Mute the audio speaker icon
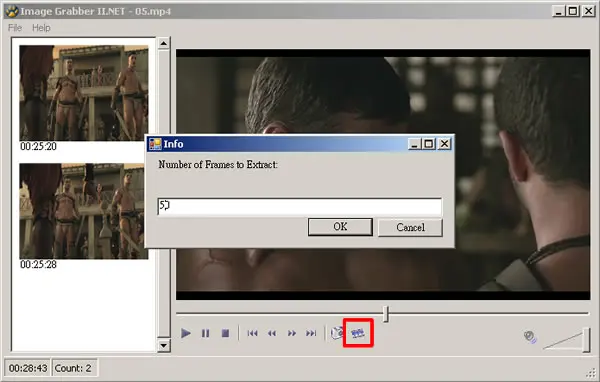 pyautogui.click(x=530, y=337)
